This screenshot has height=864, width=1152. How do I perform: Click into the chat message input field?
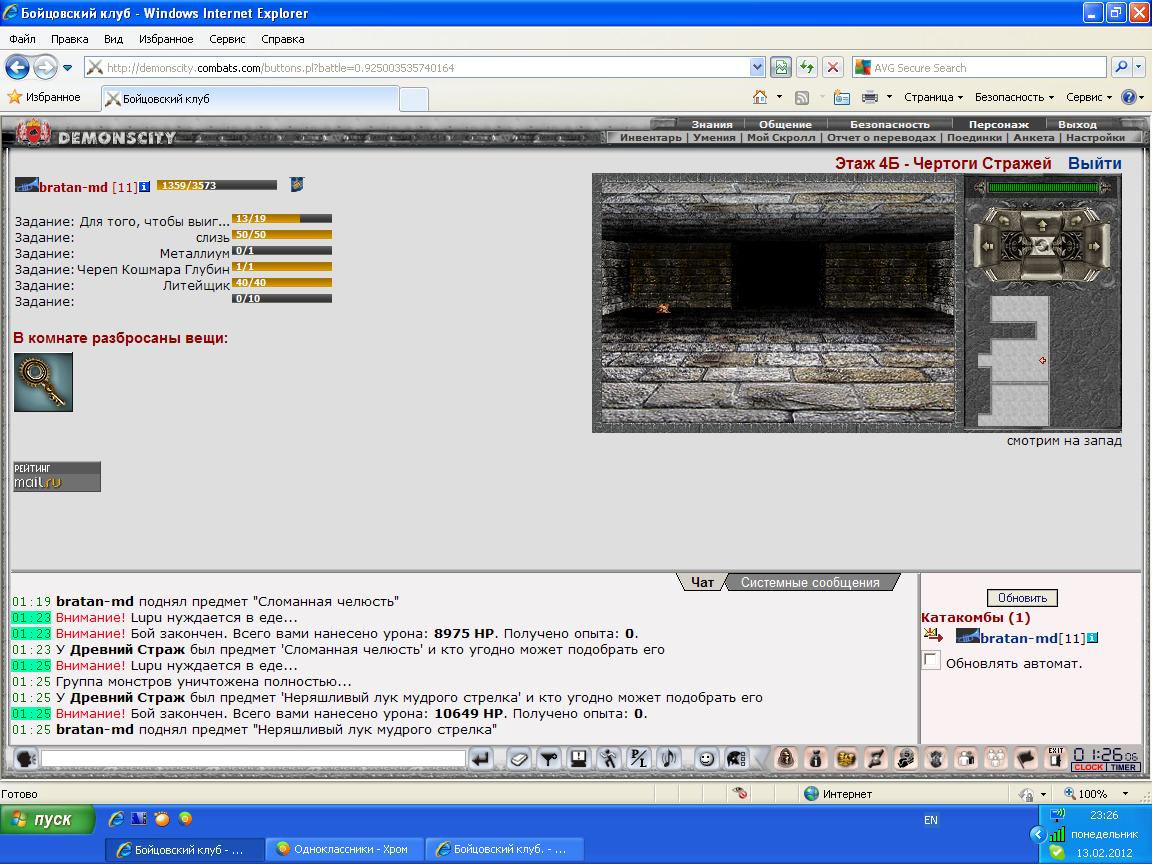pyautogui.click(x=253, y=758)
